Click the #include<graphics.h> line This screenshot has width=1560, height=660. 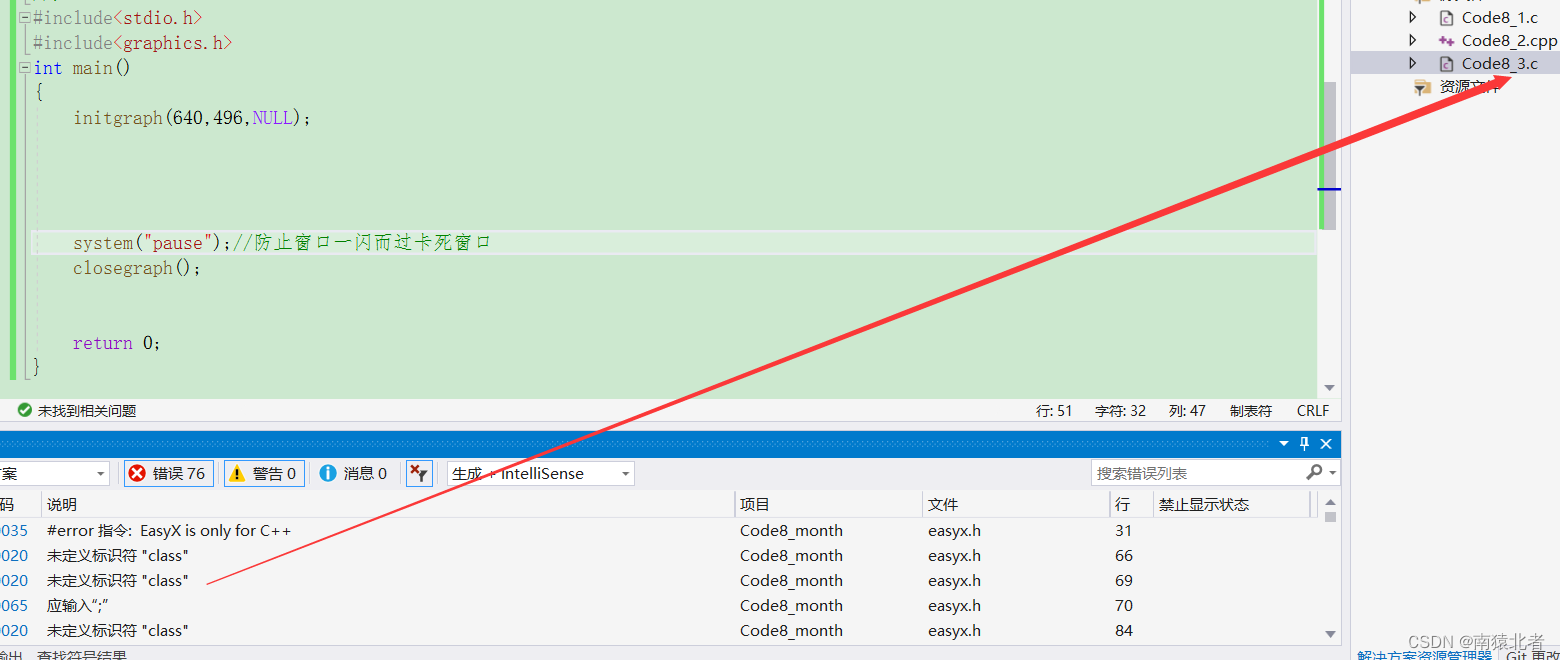click(132, 43)
